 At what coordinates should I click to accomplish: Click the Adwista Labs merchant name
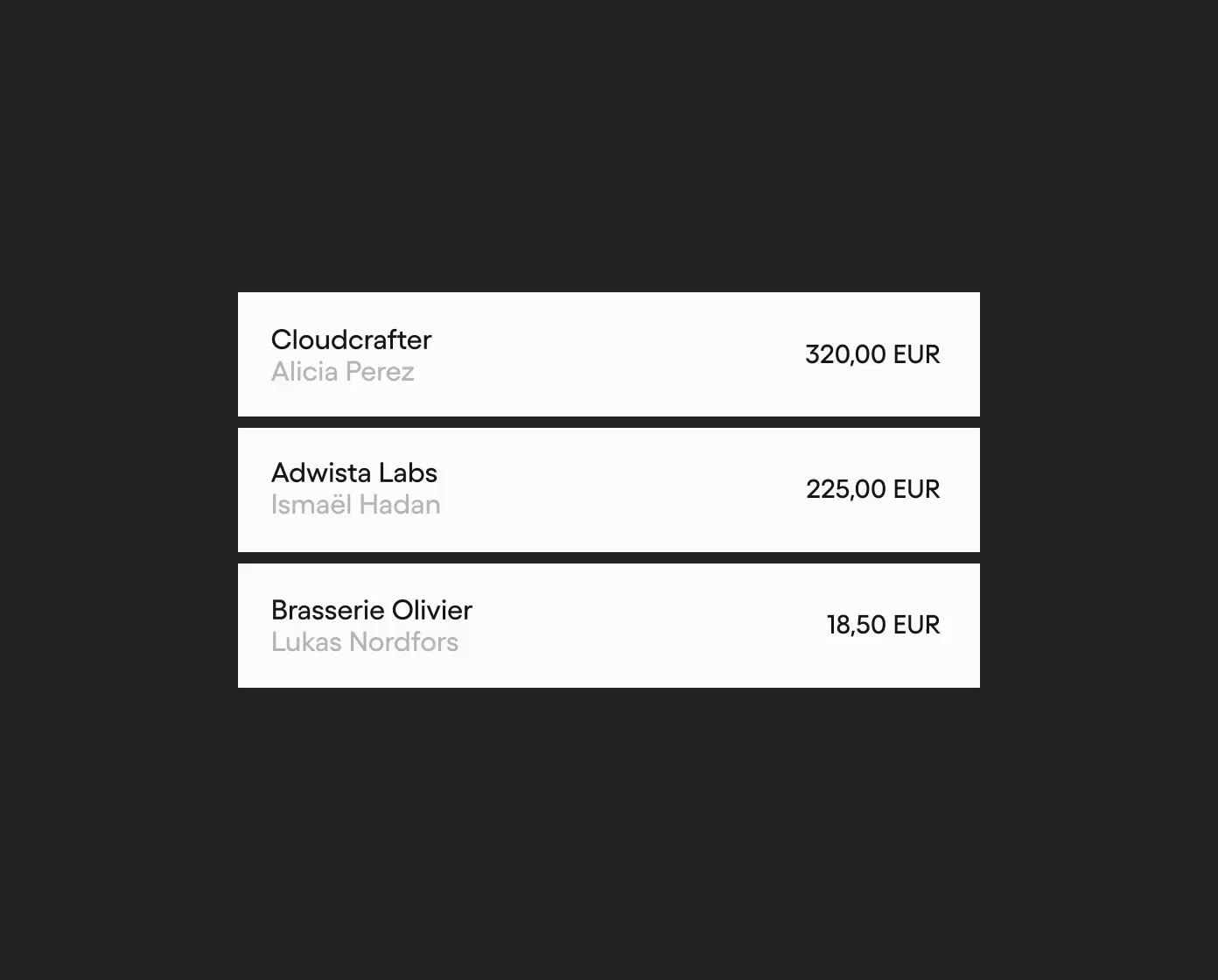click(354, 472)
